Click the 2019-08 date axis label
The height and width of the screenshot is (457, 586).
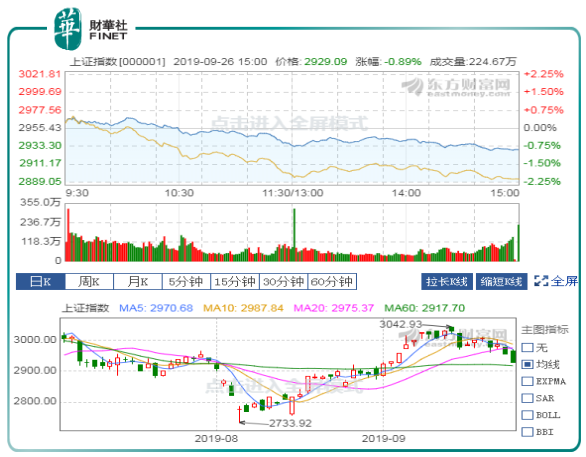216,439
